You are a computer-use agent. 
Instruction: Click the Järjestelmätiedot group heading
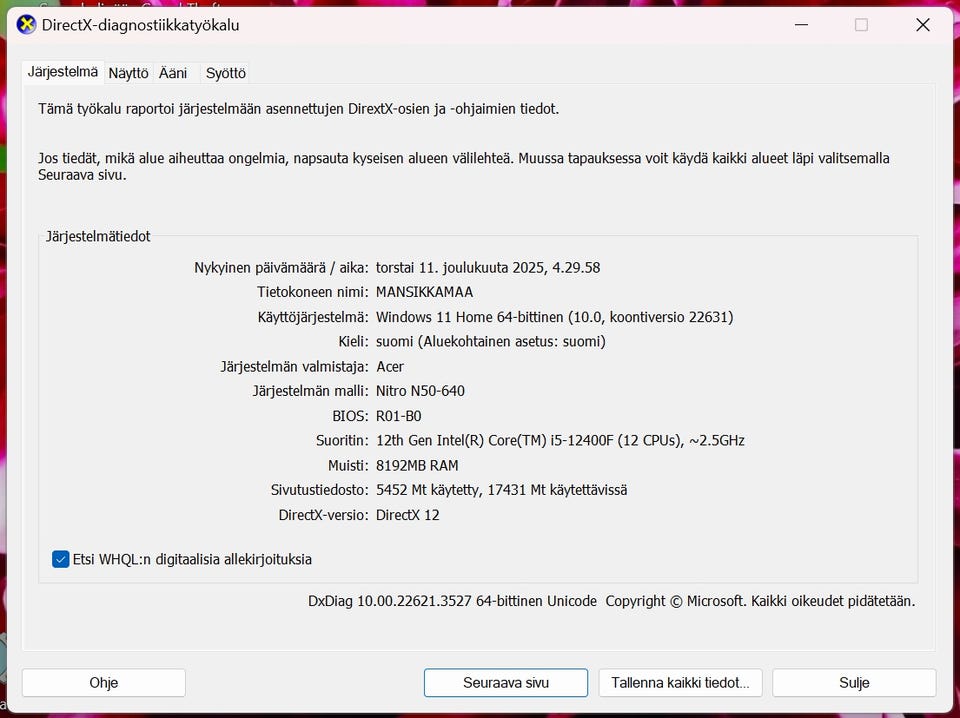[98, 236]
